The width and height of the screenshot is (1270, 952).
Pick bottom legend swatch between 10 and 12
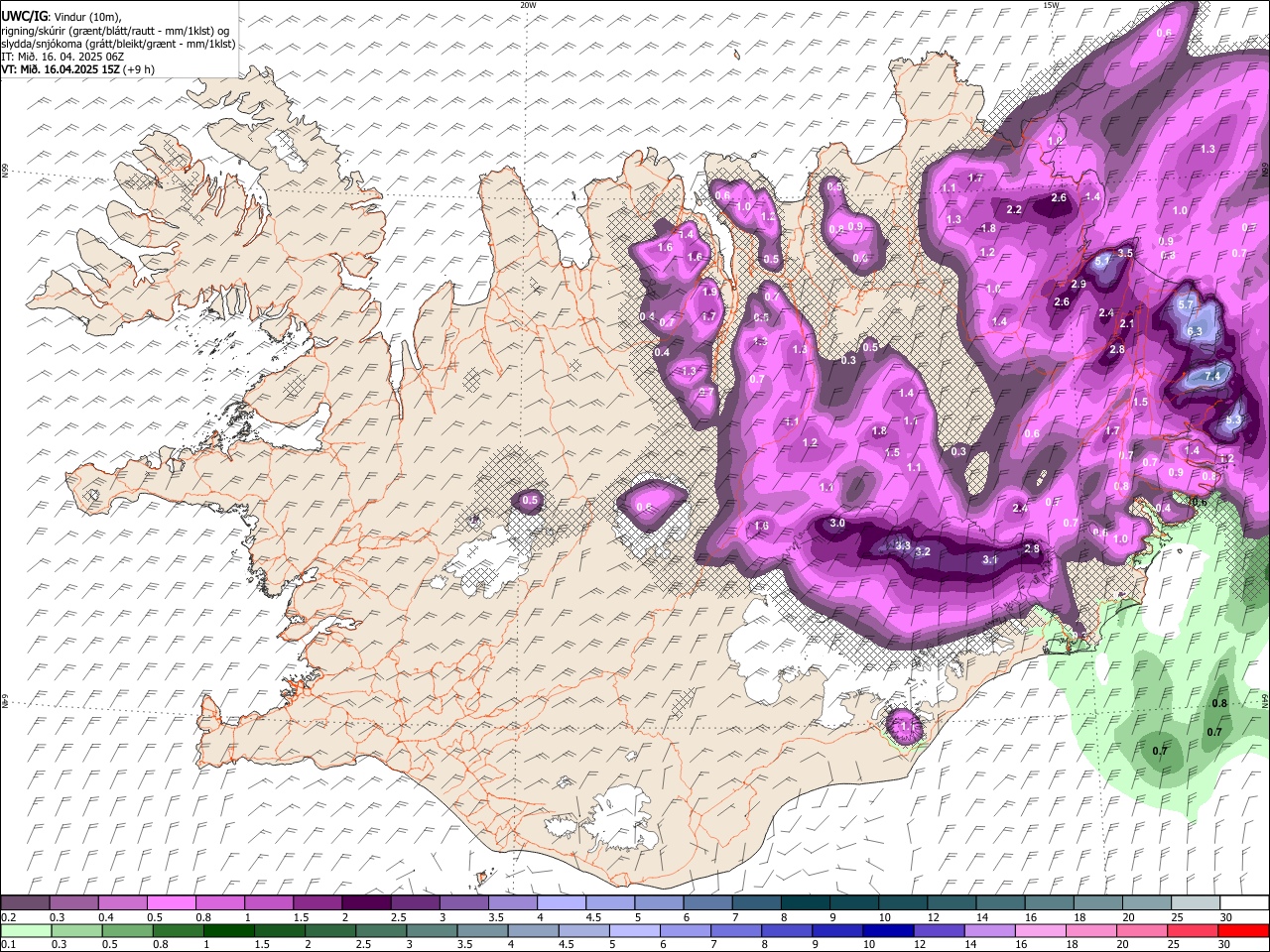(x=886, y=931)
